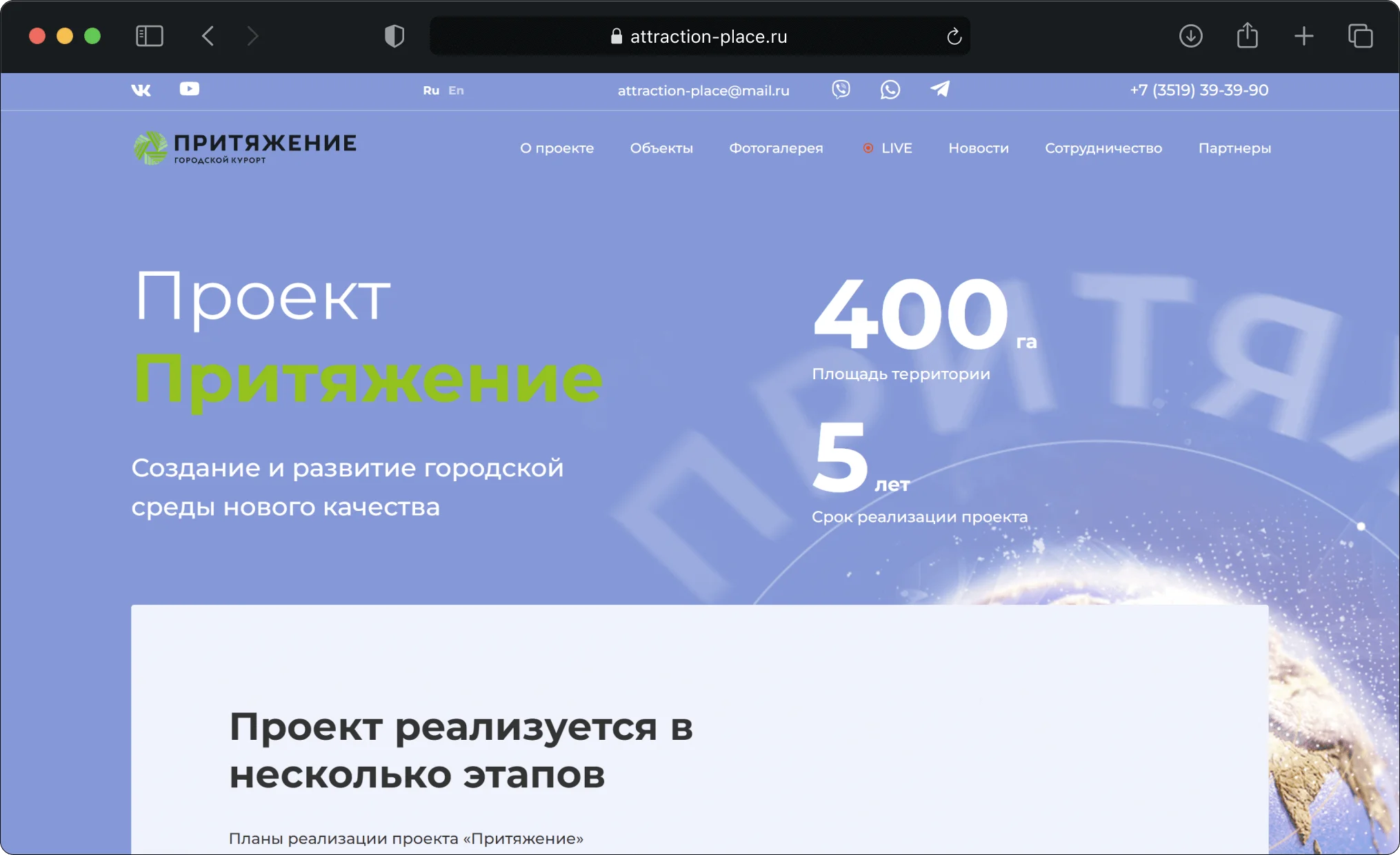
Task: Switch site language to En
Action: coord(456,90)
